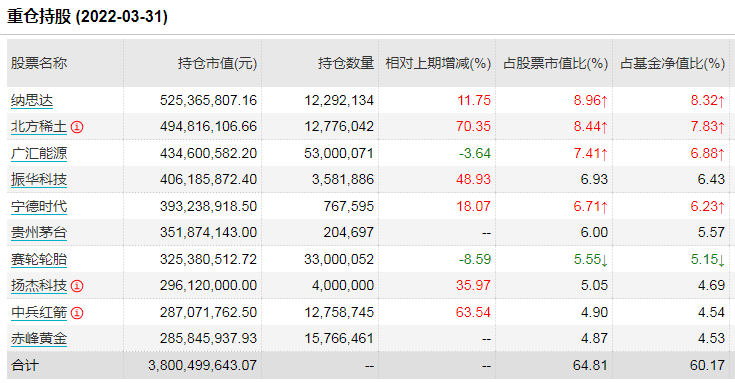This screenshot has height=383, width=735.
Task: Click the holding quantity 12,776,042
Action: pos(339,127)
